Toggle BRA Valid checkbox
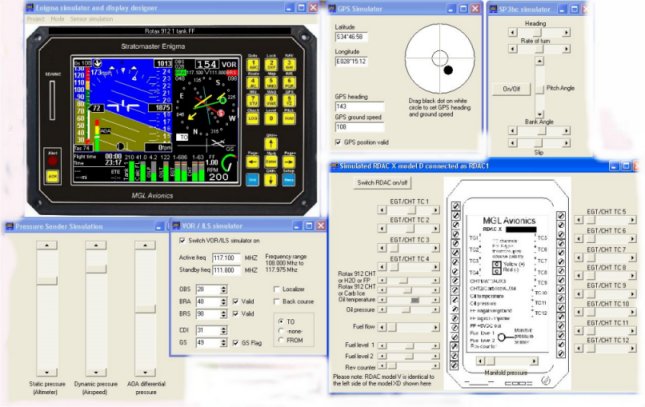The width and height of the screenshot is (645, 407). [235, 301]
